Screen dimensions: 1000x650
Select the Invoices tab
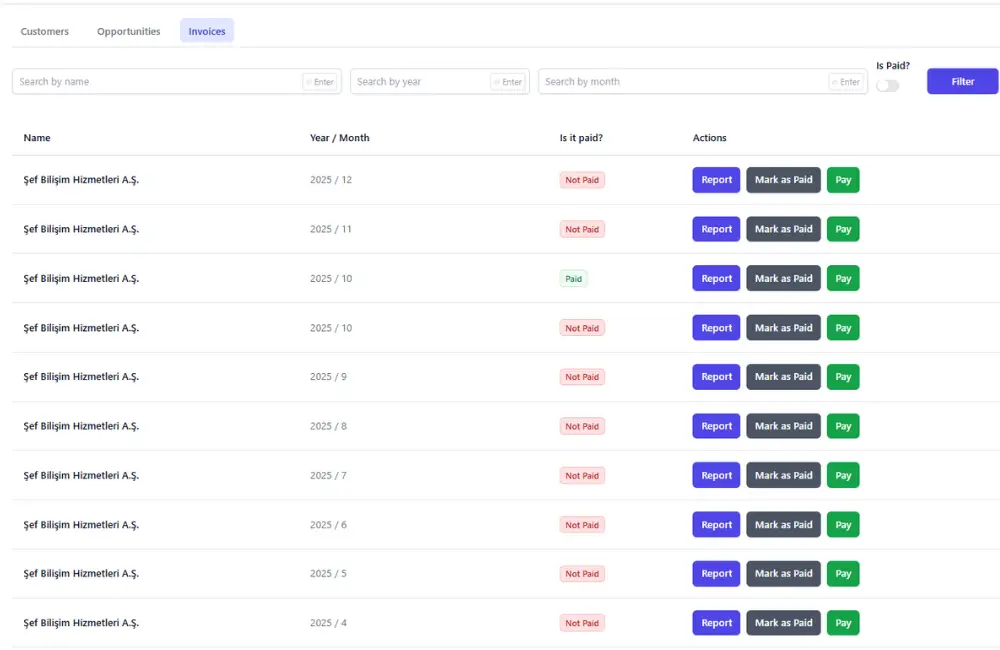click(206, 31)
